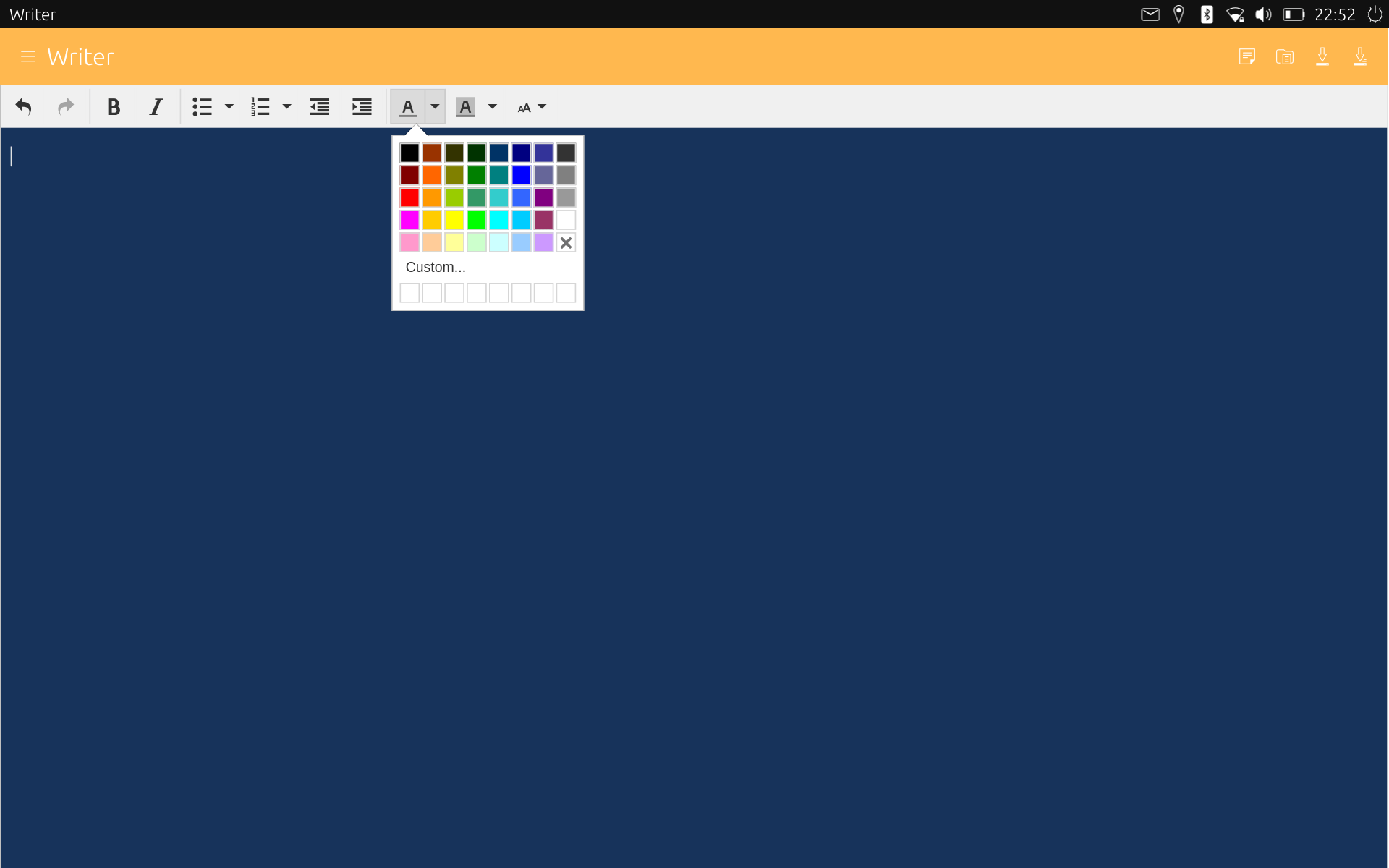Toggle Italic formatting
The height and width of the screenshot is (868, 1389).
click(x=156, y=107)
